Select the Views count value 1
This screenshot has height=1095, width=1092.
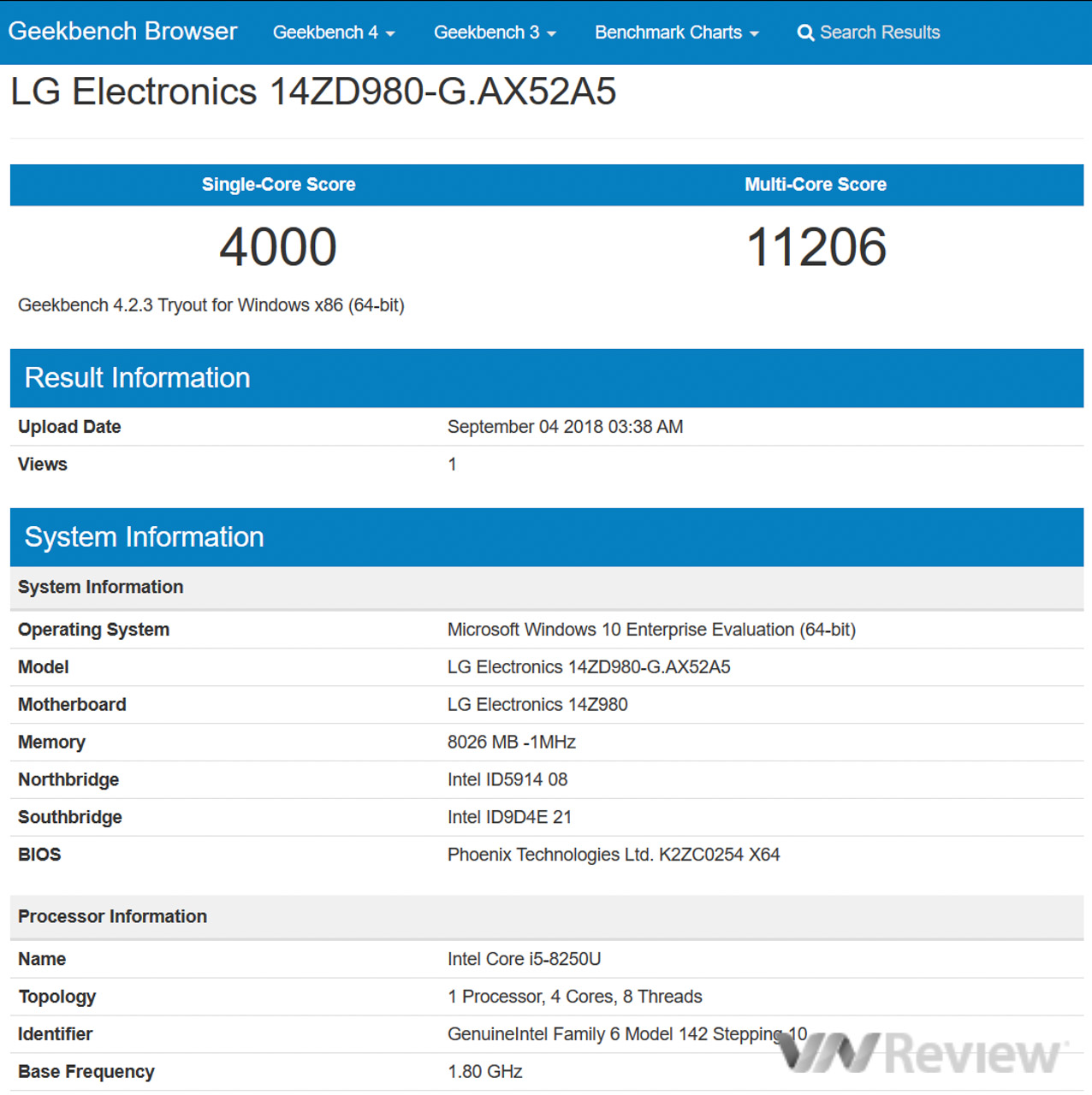point(452,465)
